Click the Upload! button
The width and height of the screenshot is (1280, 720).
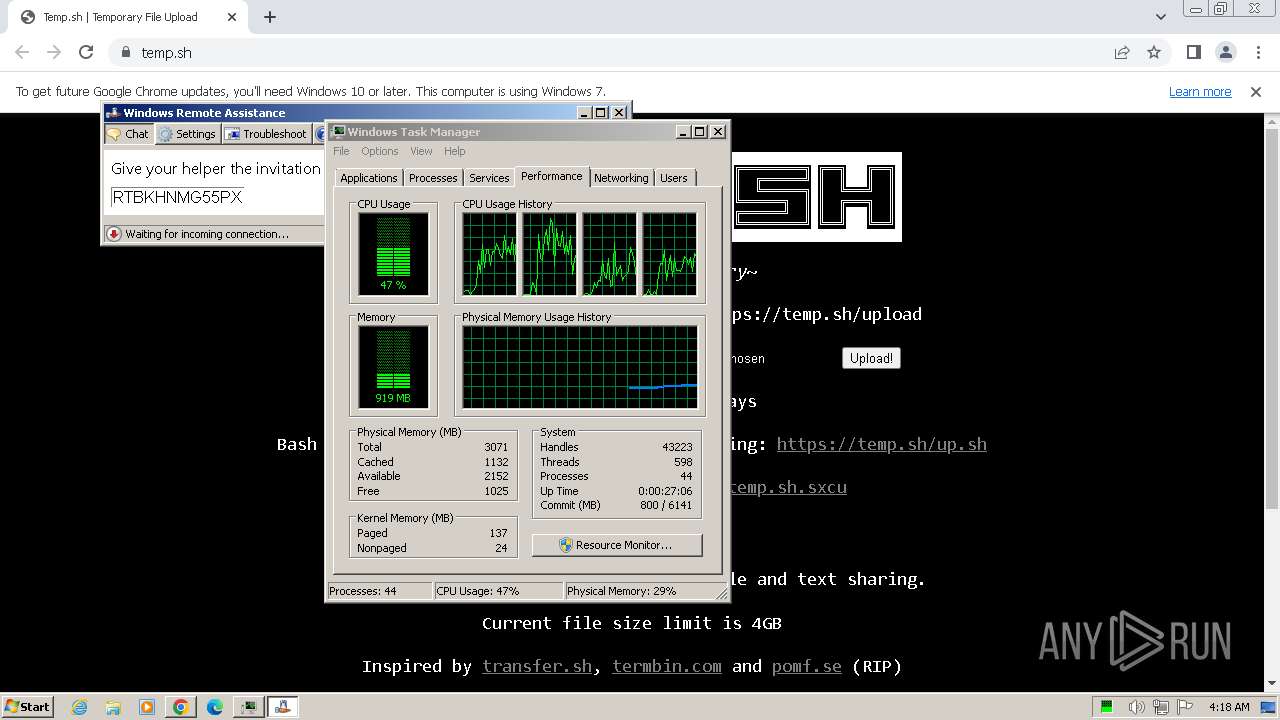click(871, 358)
